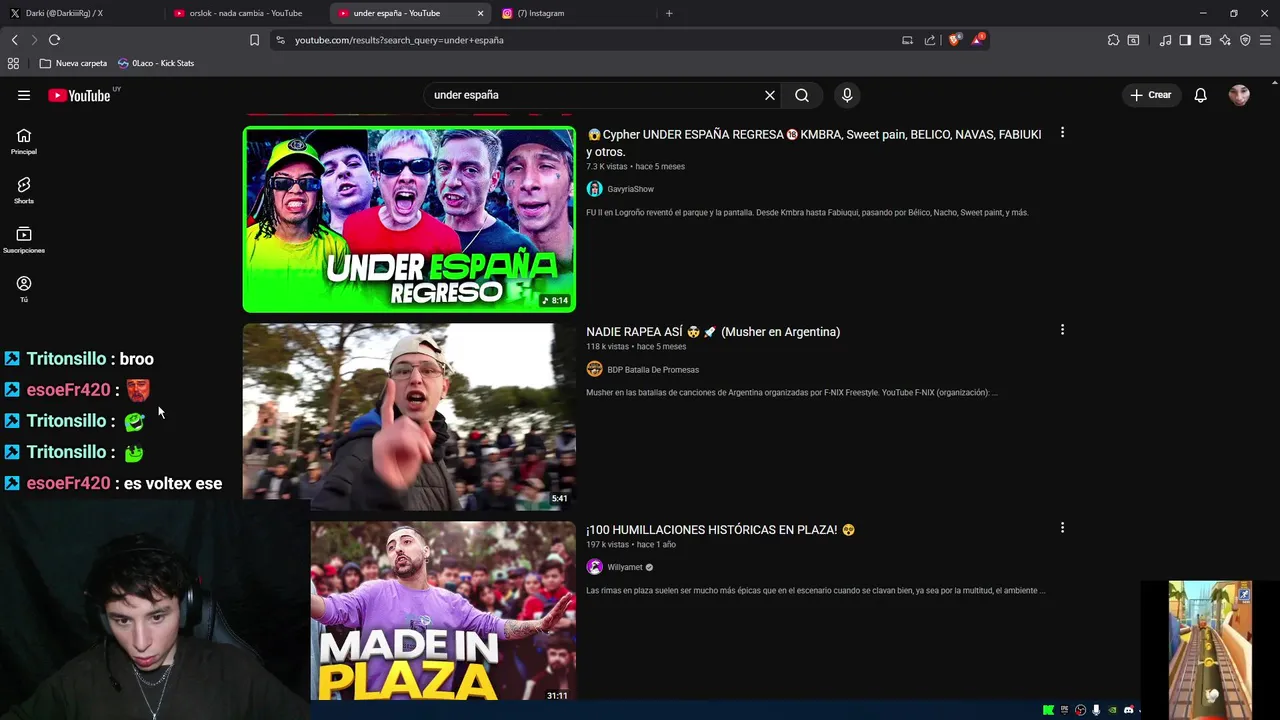The image size is (1280, 720).
Task: Click the video duration badge 8:14
Action: tap(555, 300)
